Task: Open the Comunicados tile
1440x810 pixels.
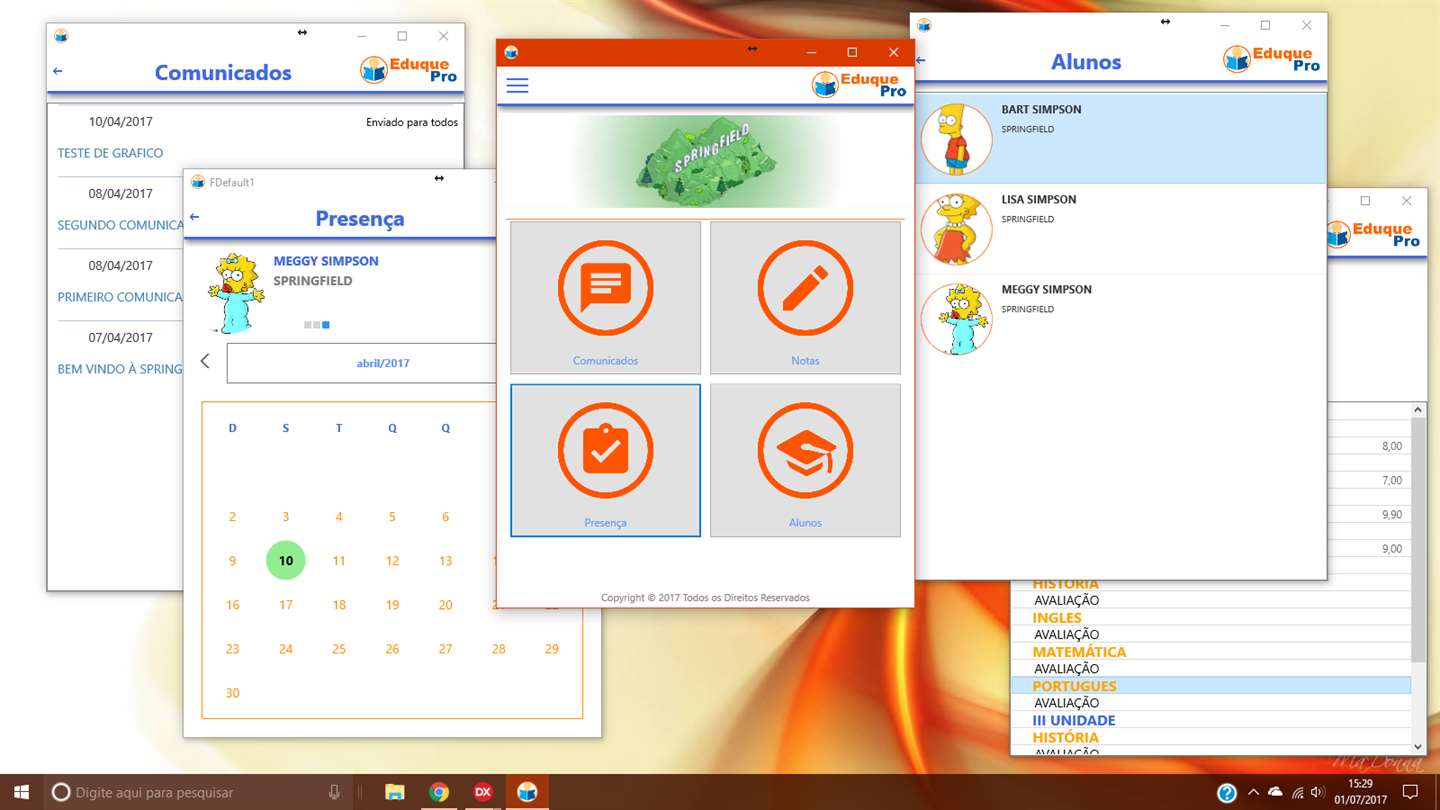Action: pyautogui.click(x=605, y=298)
